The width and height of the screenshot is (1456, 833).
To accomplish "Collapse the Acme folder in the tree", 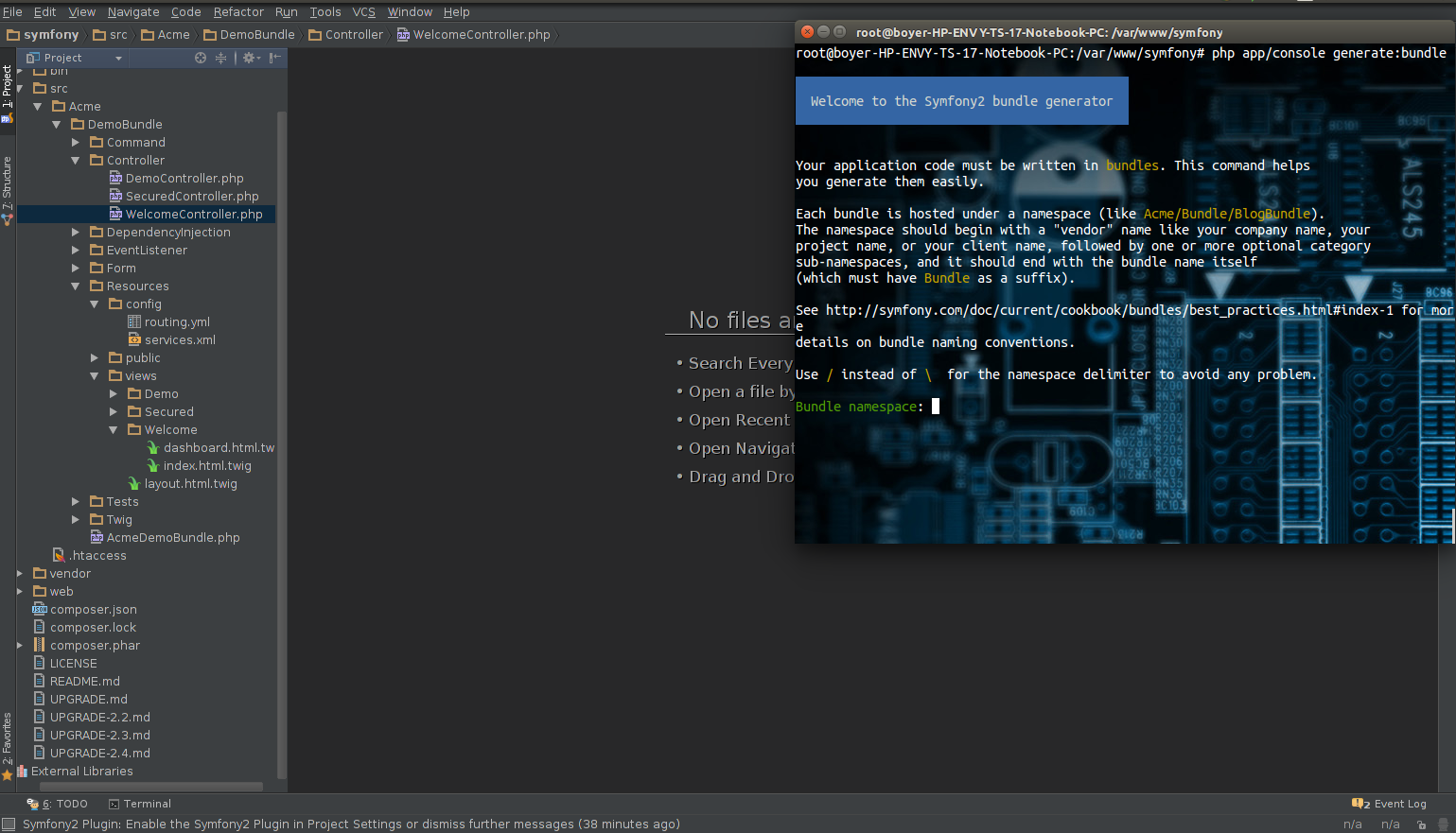I will point(38,107).
